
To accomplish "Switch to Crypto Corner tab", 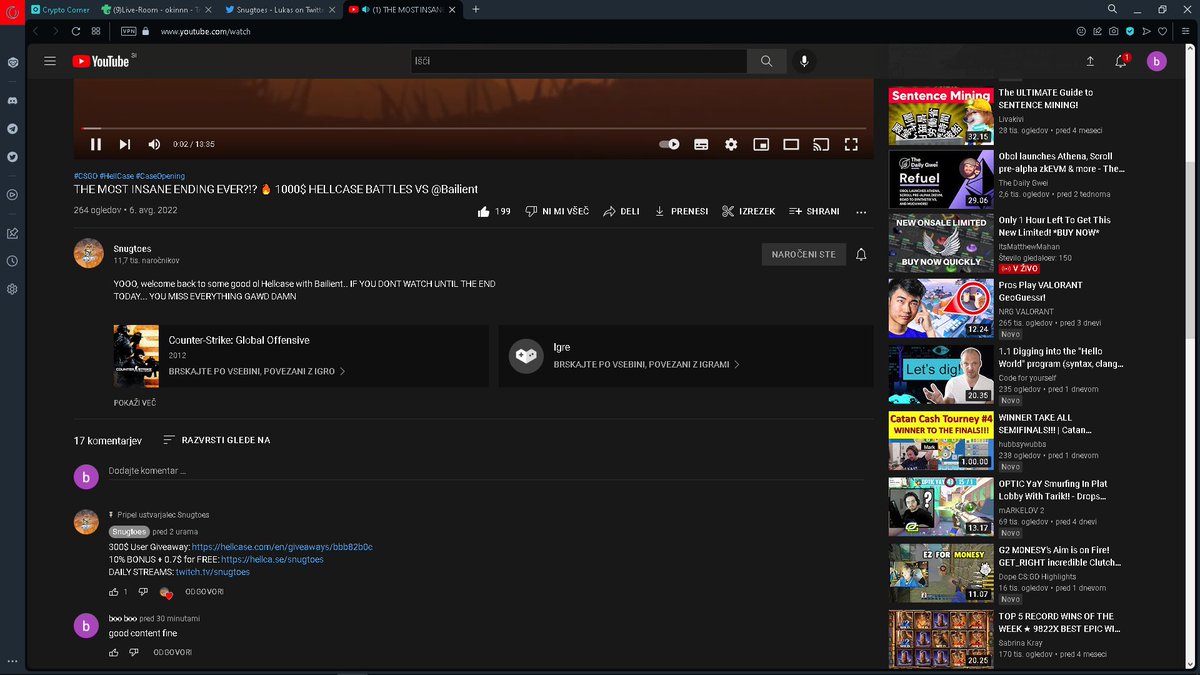I will 62,9.
